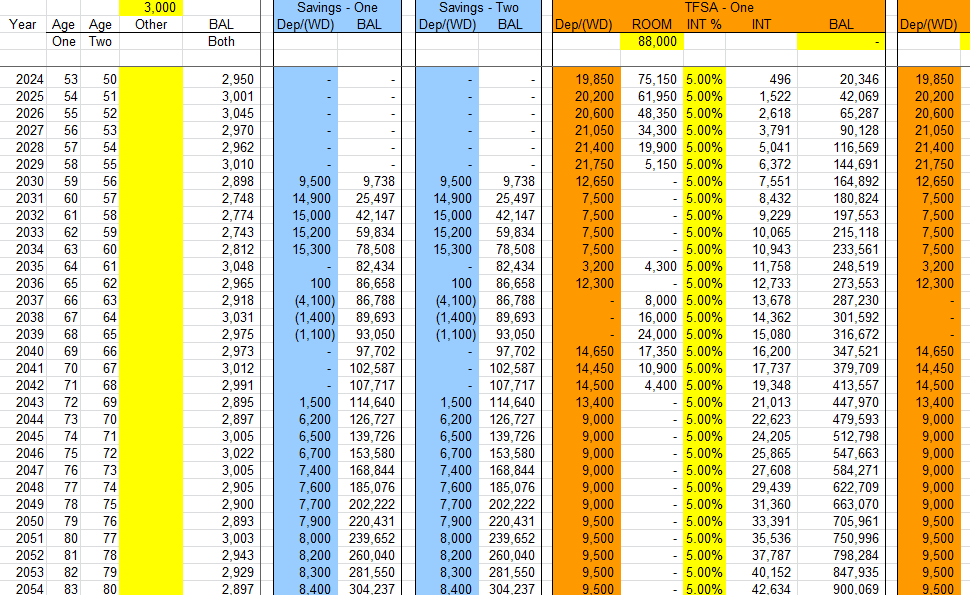Image resolution: width=970 pixels, height=595 pixels.
Task: Select the 3,048 balance in the 2035 row
Action: [222, 266]
